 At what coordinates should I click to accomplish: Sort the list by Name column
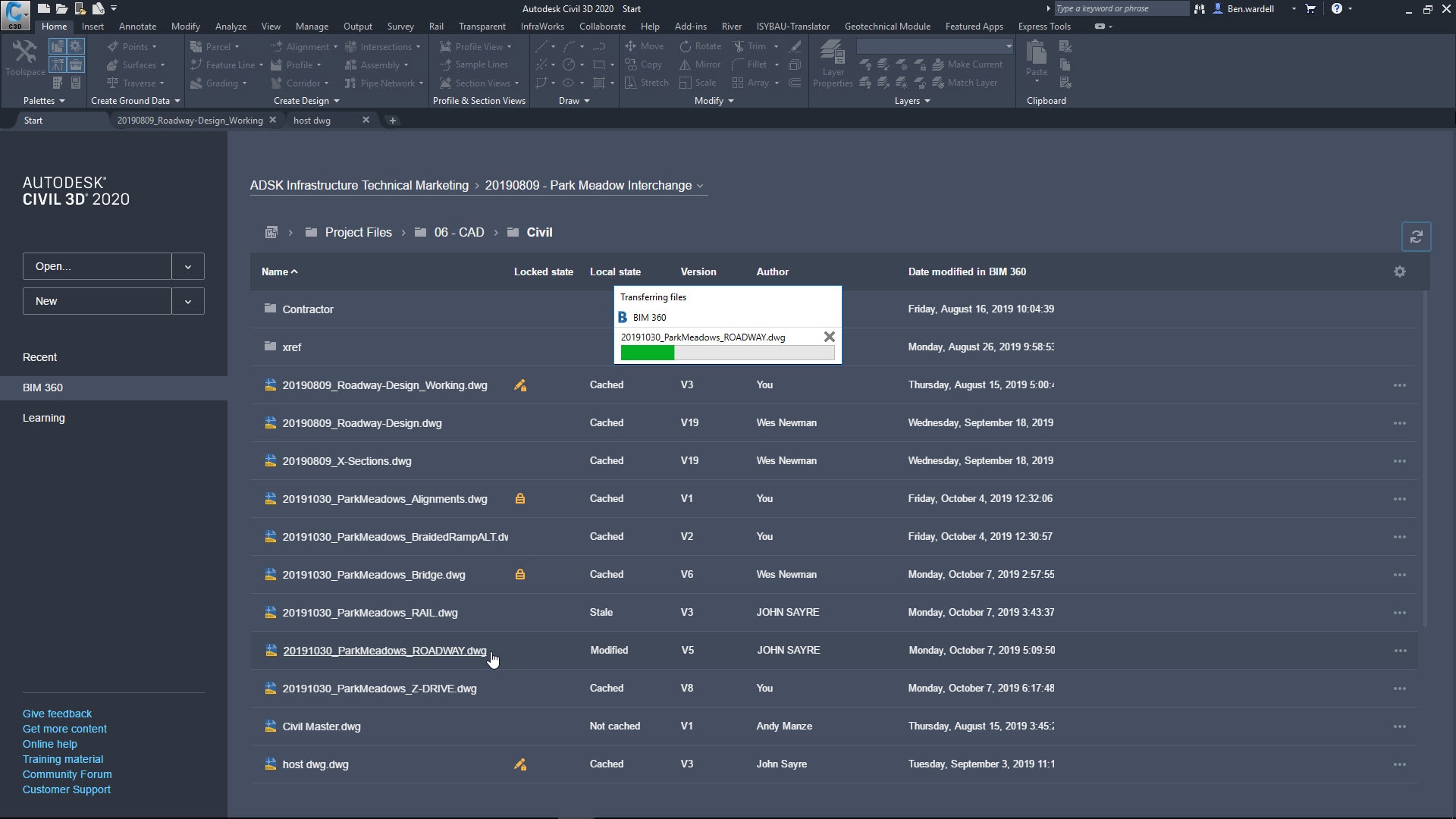click(x=279, y=271)
